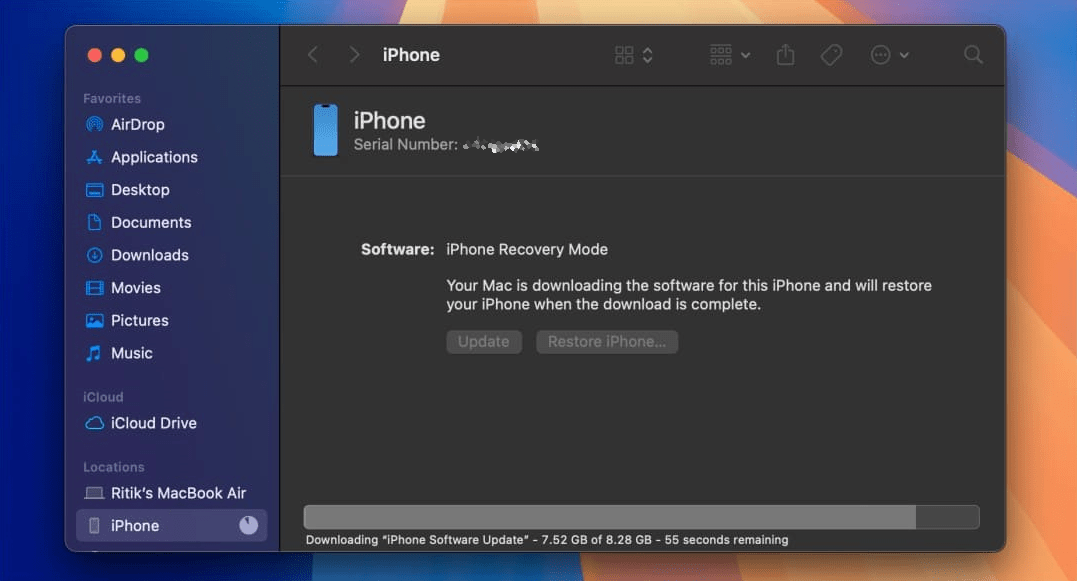Go forward with the right chevron
Viewport: 1077px width, 581px height.
(x=354, y=55)
